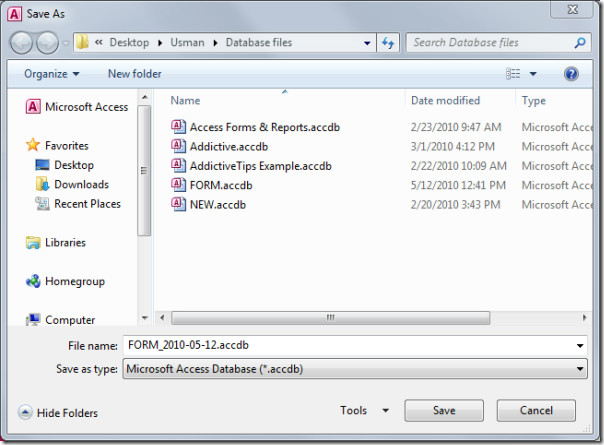Click the Access icon in title bar
604x445 pixels.
[x=14, y=14]
